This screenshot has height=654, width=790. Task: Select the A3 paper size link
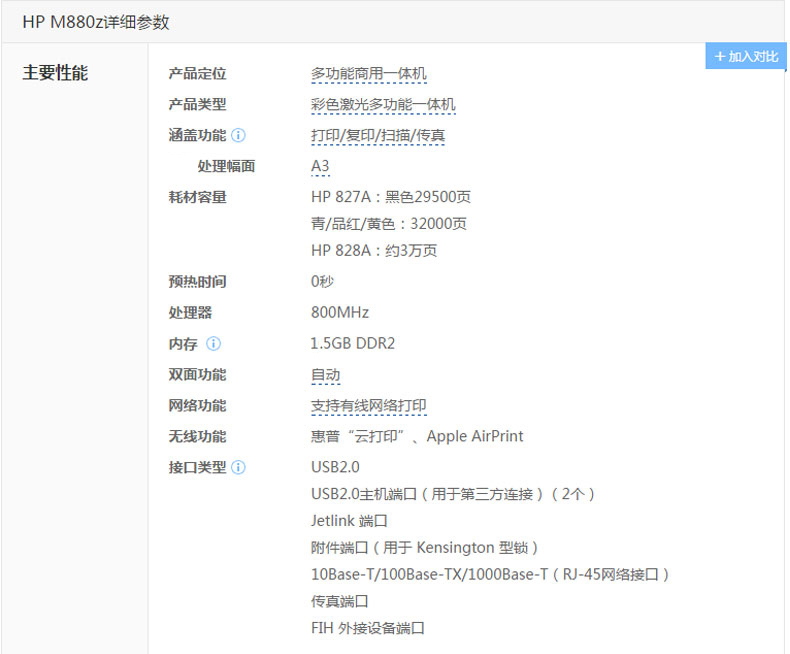point(320,166)
